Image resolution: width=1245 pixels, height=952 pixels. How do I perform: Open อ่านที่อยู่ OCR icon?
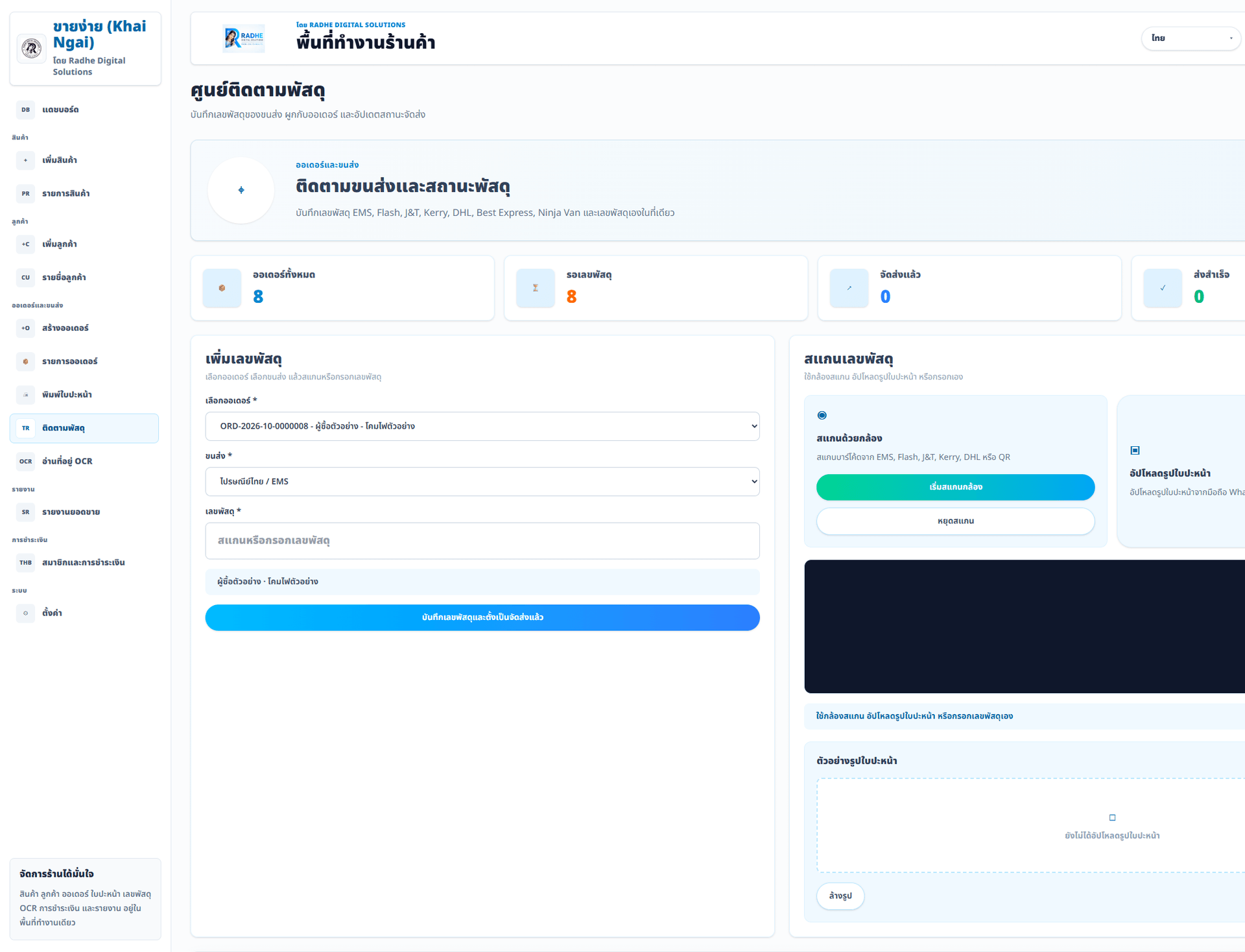[25, 461]
